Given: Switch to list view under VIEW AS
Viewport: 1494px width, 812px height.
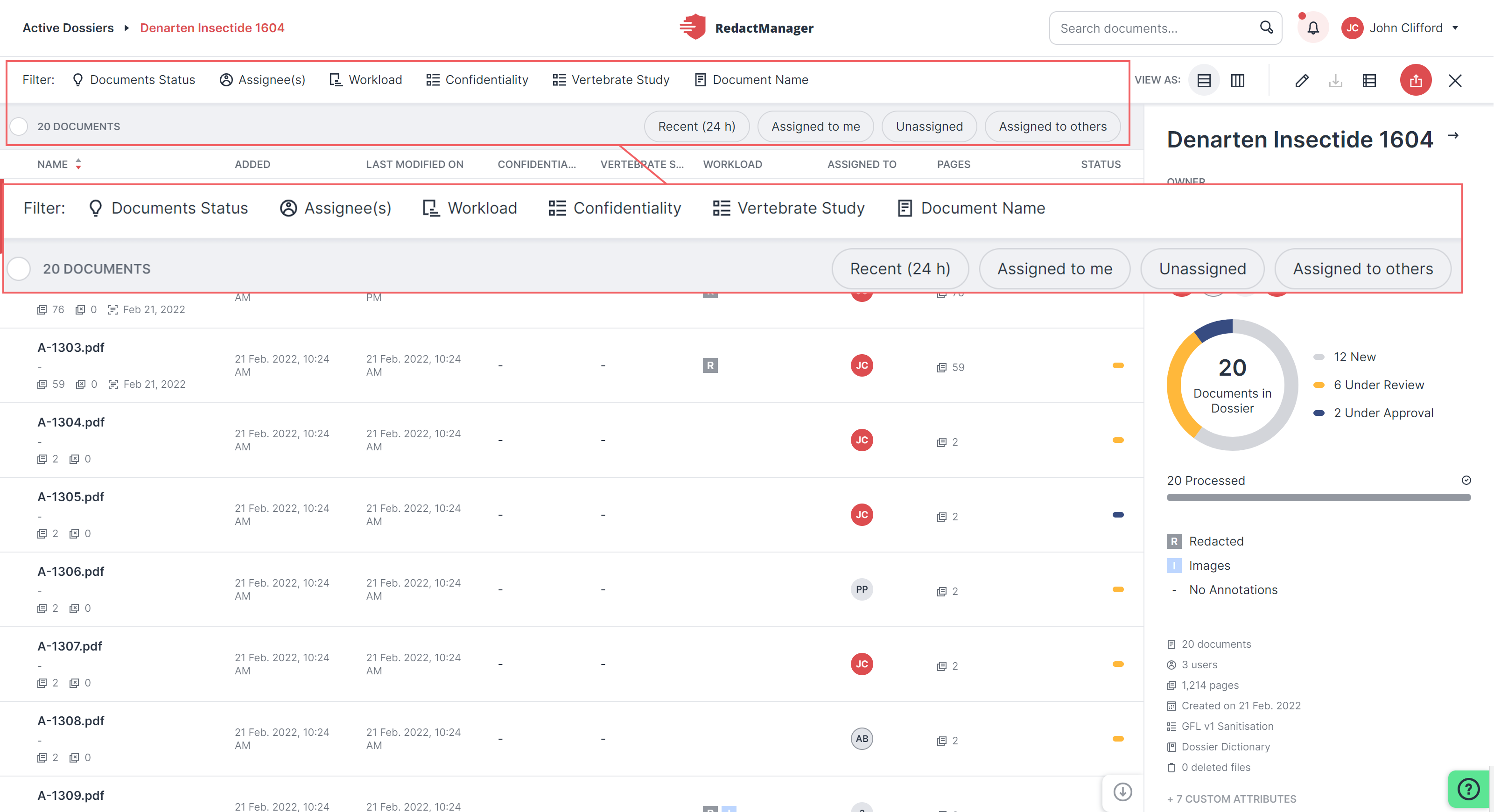Looking at the screenshot, I should click(1204, 80).
